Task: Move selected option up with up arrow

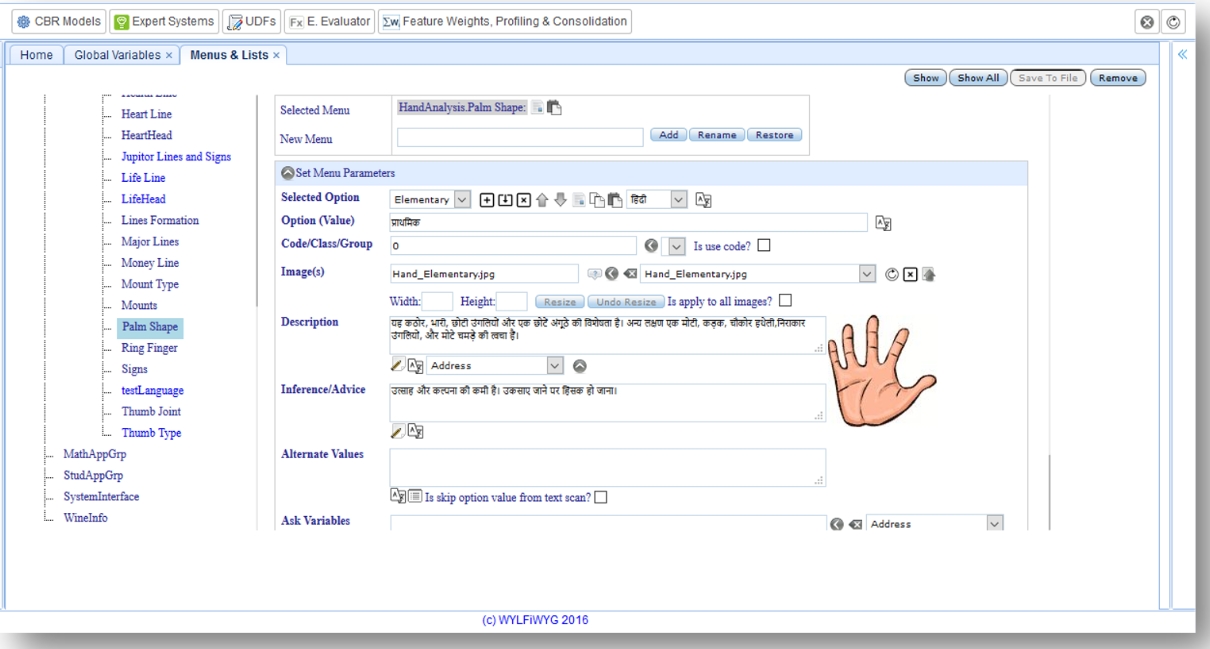Action: pyautogui.click(x=542, y=199)
